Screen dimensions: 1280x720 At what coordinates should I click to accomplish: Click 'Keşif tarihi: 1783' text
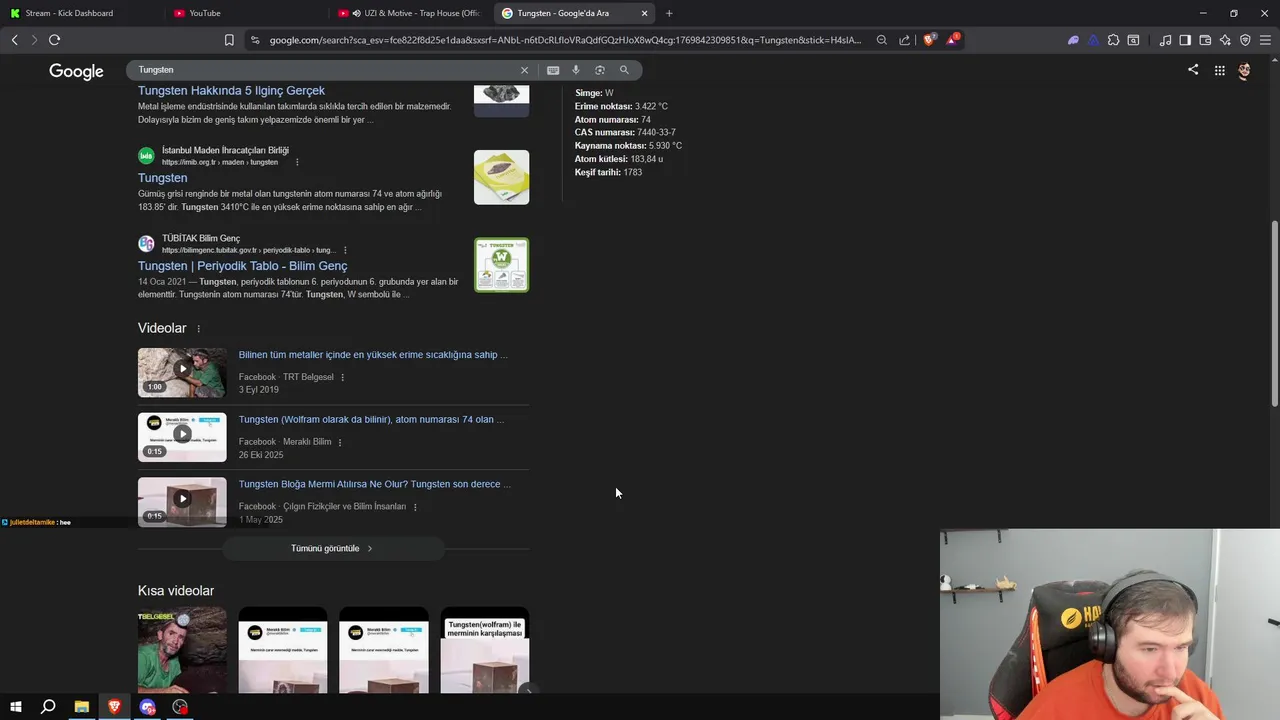[x=608, y=172]
